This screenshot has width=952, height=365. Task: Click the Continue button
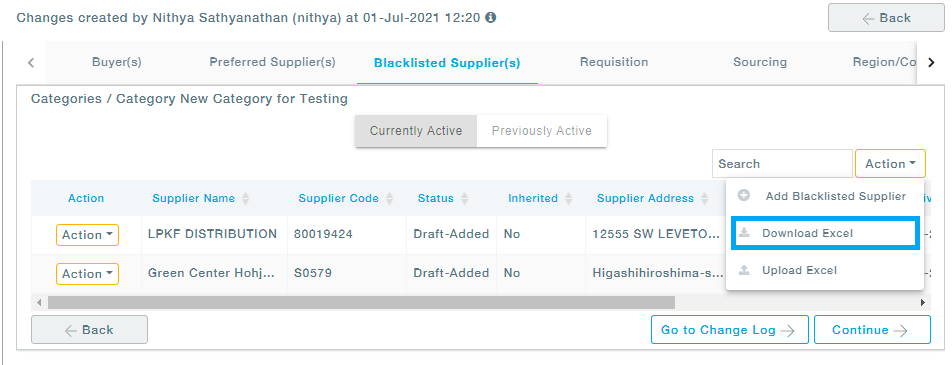coord(872,330)
